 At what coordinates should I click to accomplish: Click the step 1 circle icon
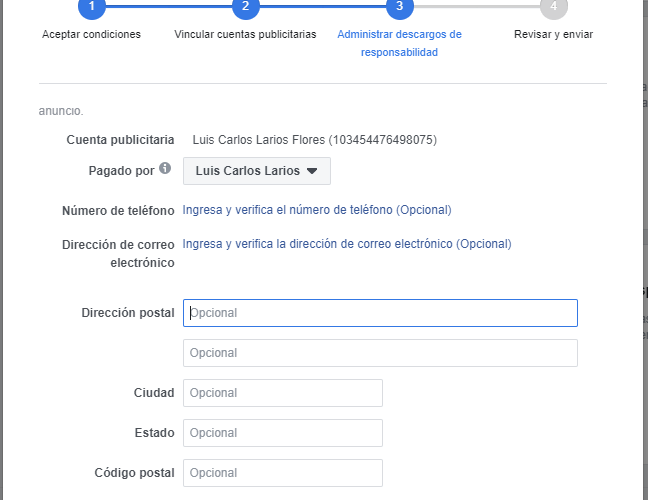[x=92, y=6]
